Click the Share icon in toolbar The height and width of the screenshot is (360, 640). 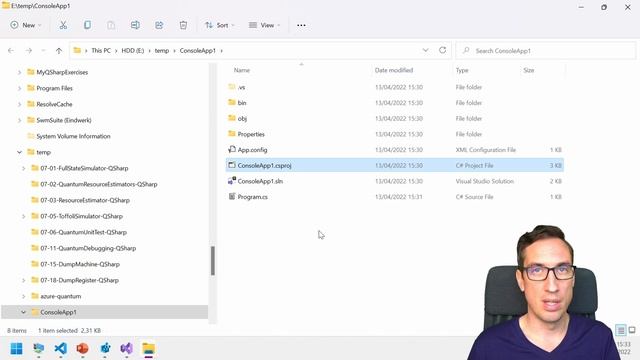tap(159, 25)
